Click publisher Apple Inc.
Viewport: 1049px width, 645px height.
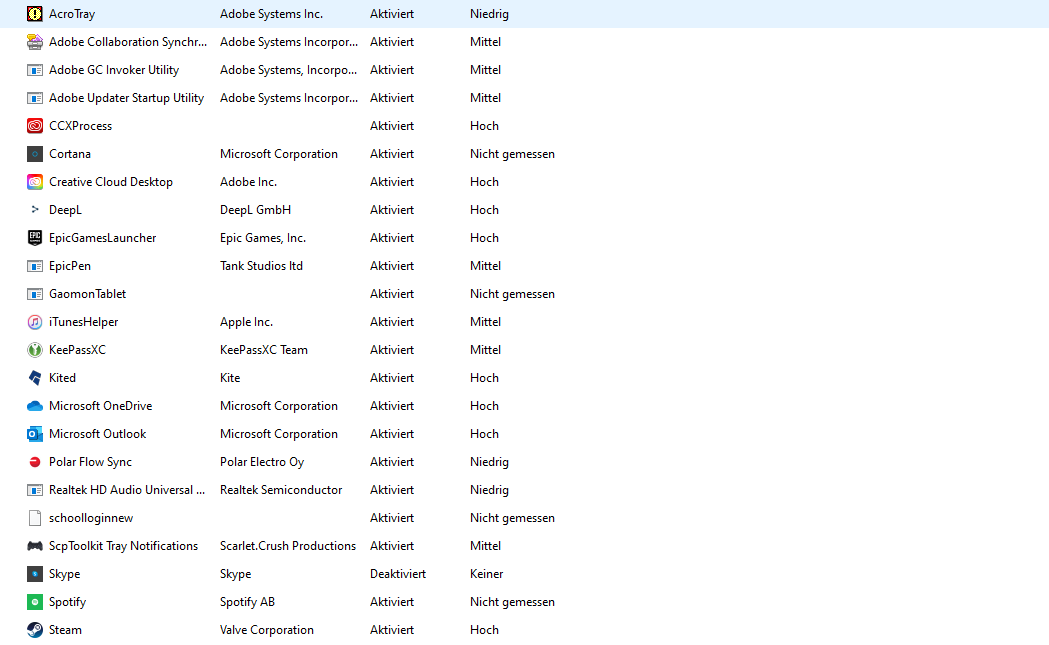[x=246, y=322]
